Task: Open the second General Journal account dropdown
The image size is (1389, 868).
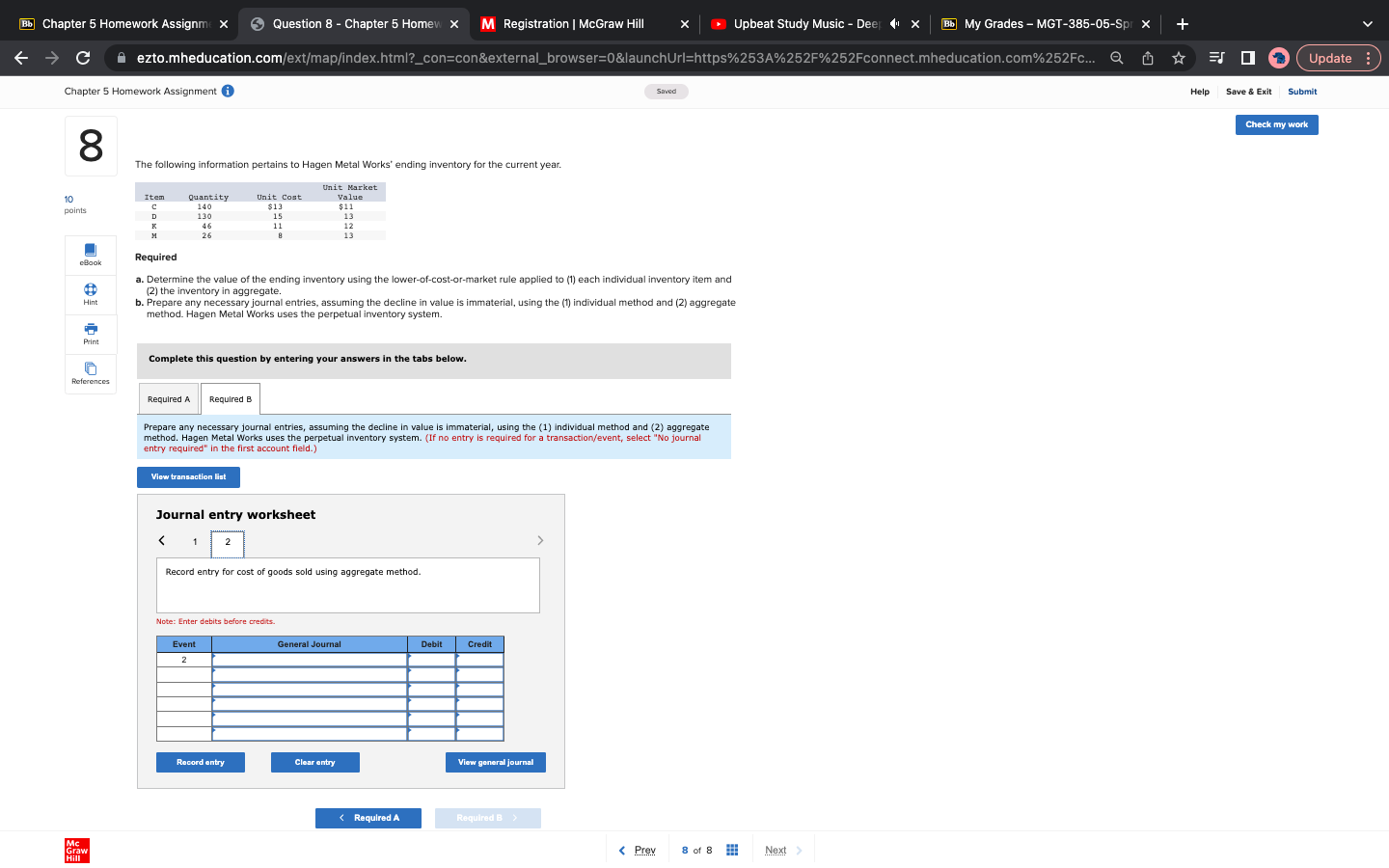Action: (310, 674)
